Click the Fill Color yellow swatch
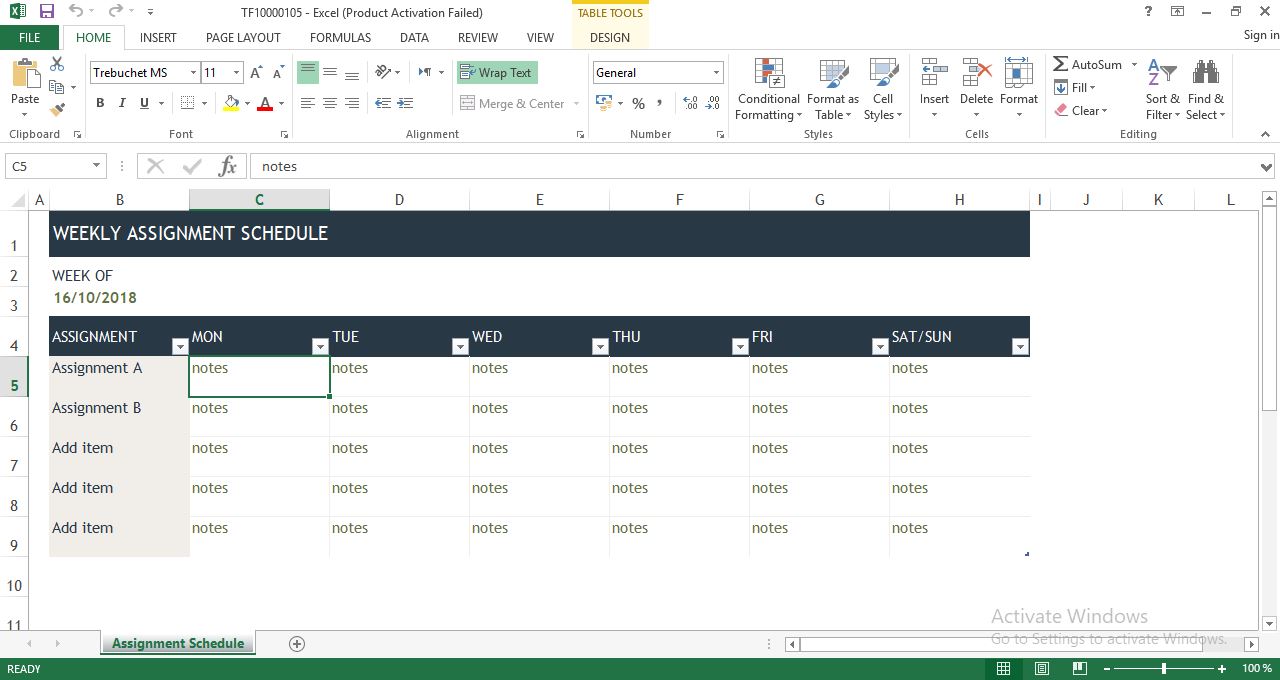1280x680 pixels. coord(232,103)
